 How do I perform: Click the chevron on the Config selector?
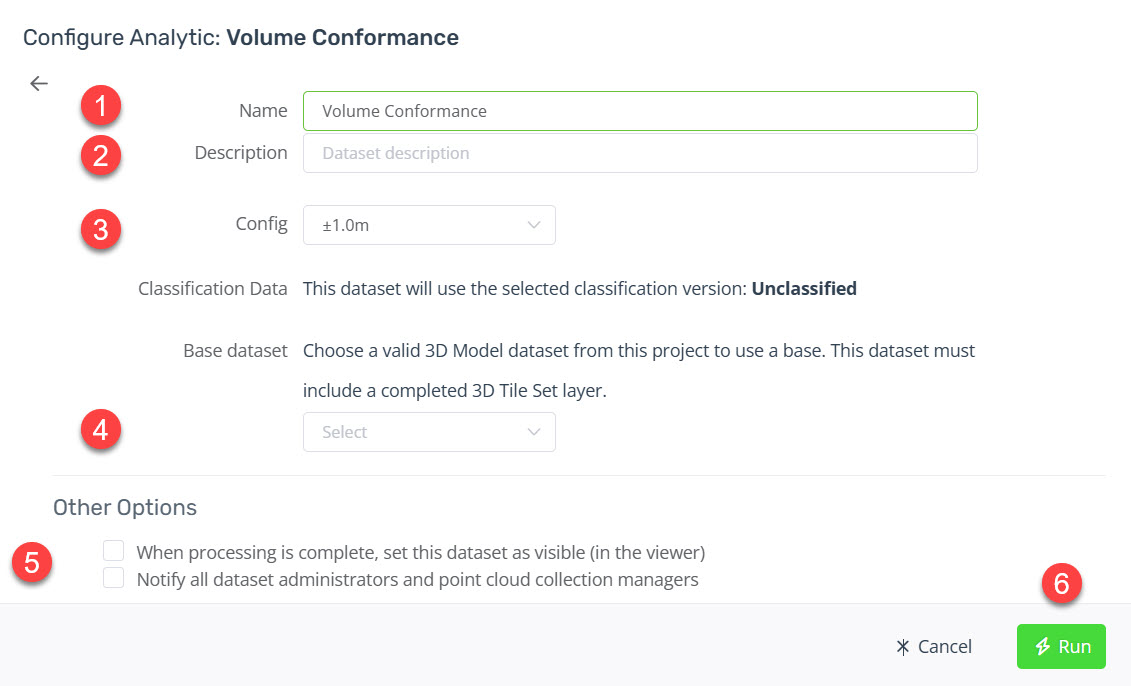click(536, 225)
